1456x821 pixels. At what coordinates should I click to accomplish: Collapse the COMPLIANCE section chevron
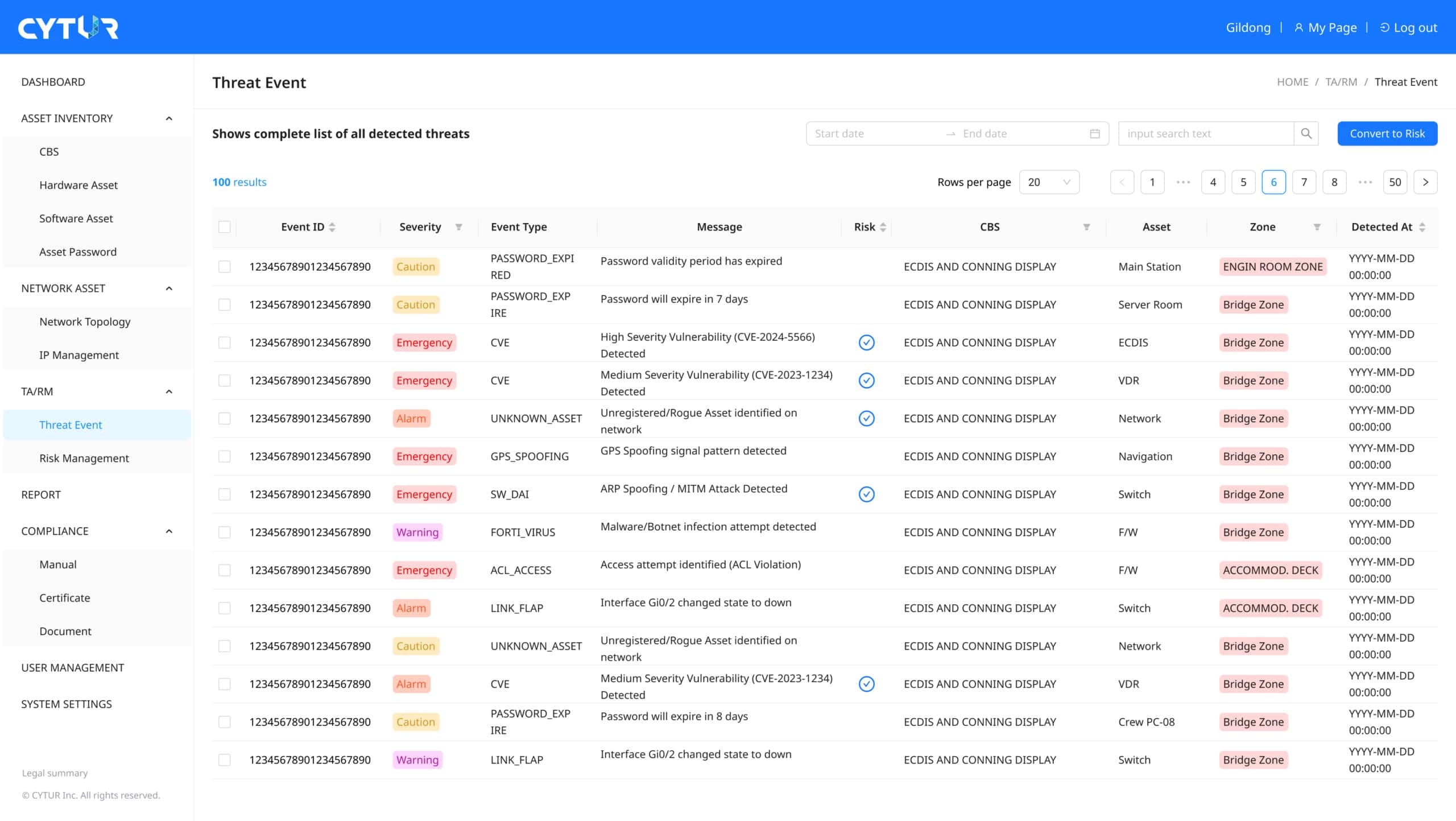pyautogui.click(x=168, y=531)
